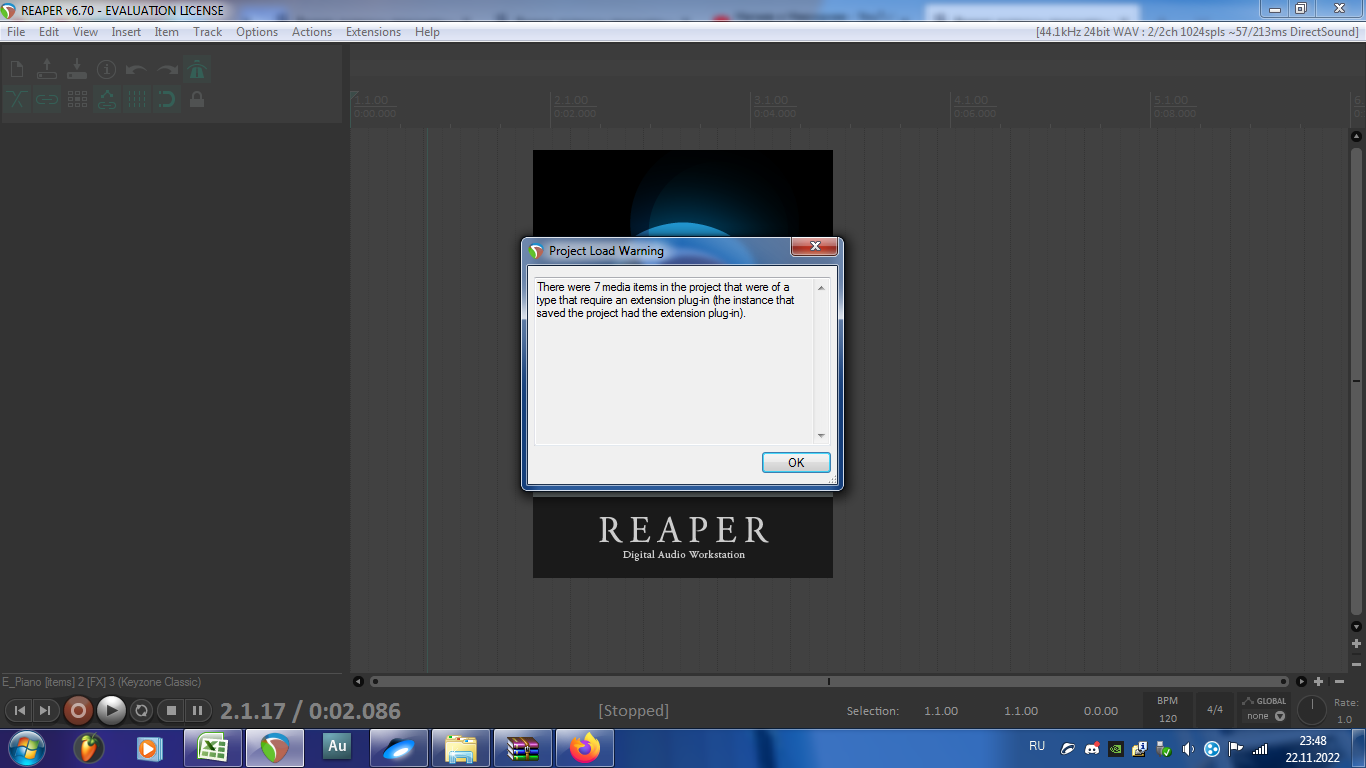Click the Open Project toolbar icon
This screenshot has height=768, width=1366.
tap(47, 69)
